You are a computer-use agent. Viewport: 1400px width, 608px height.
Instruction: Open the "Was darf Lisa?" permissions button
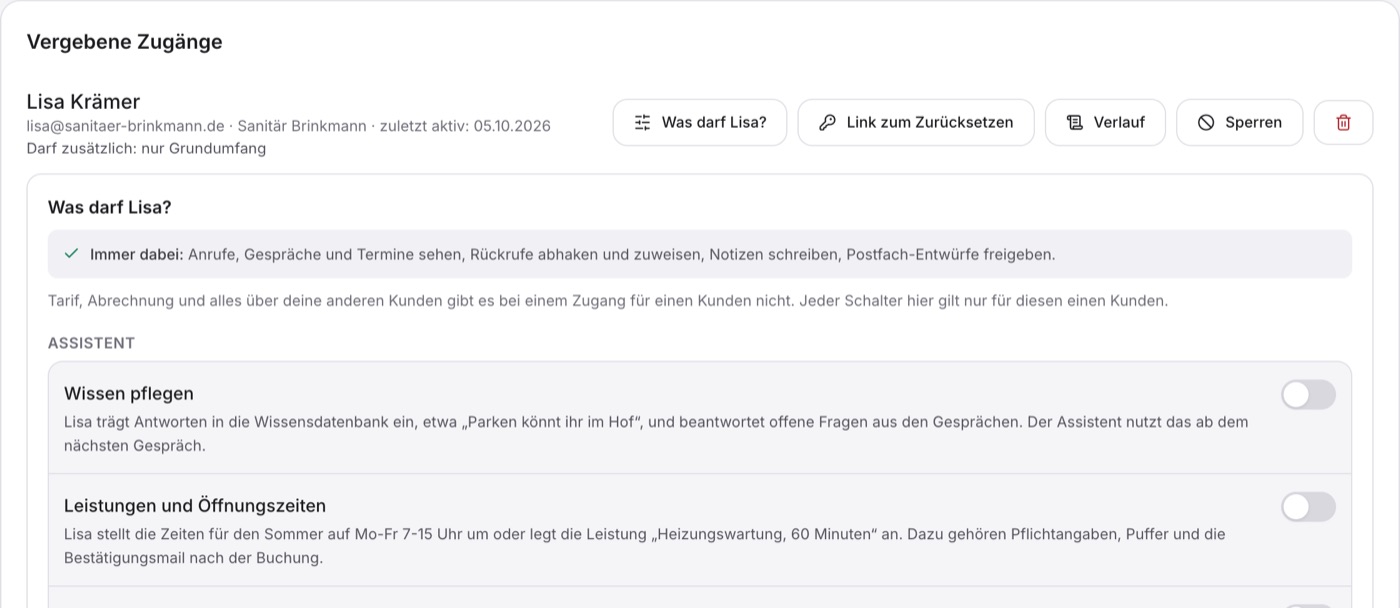coord(700,122)
